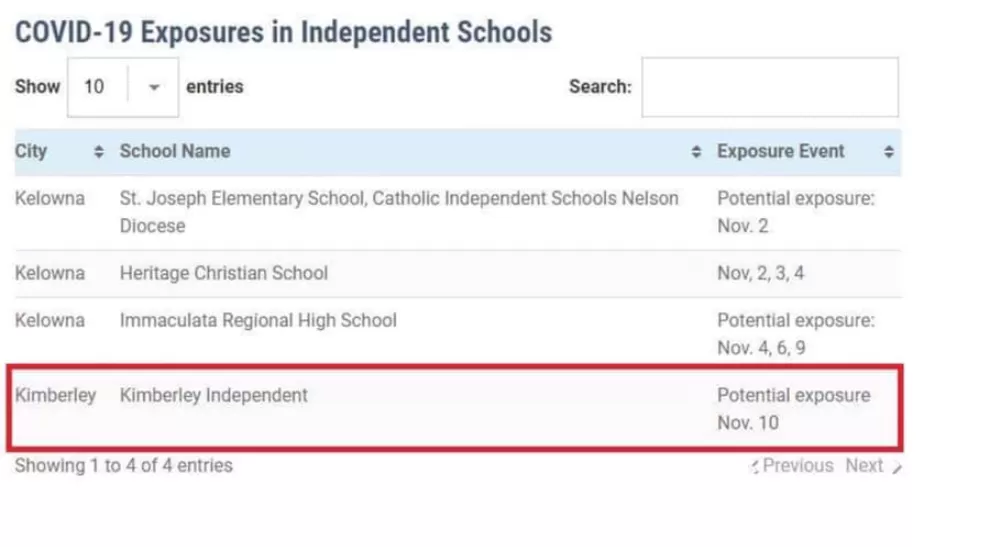Select the Kimberley Independent school row
Viewport: 995px width, 547px height.
(x=456, y=408)
